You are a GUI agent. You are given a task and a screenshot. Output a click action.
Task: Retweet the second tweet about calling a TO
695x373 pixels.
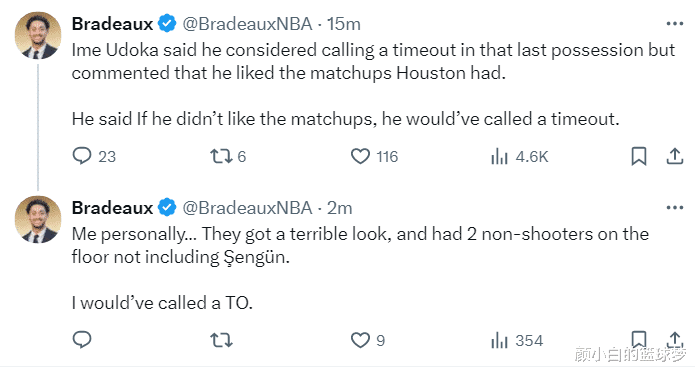coord(221,340)
